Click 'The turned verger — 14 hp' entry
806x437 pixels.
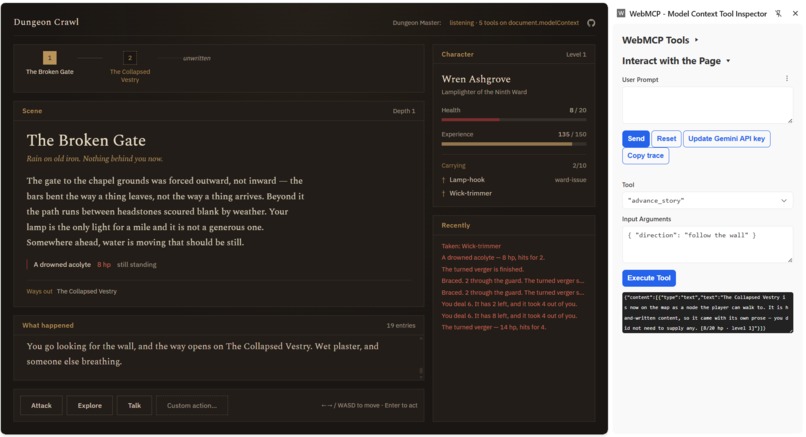[x=494, y=327]
